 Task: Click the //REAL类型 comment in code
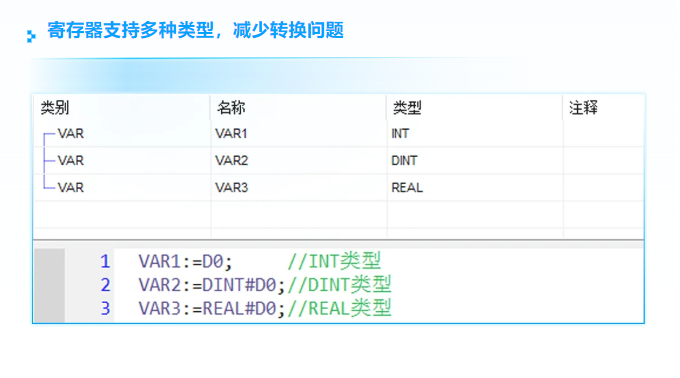[x=339, y=309]
